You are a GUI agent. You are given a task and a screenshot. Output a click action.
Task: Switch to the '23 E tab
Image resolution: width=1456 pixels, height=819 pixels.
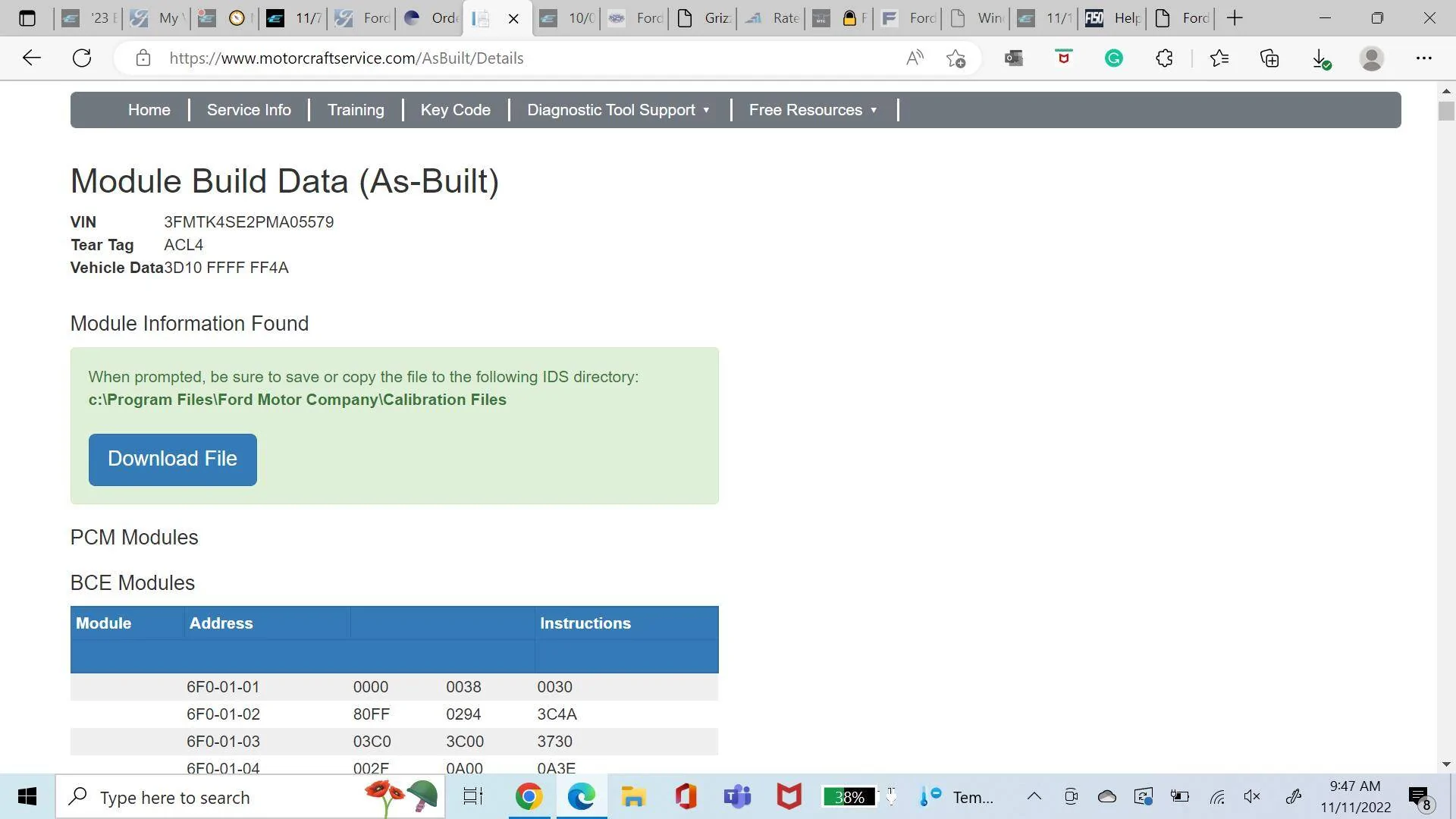89,18
